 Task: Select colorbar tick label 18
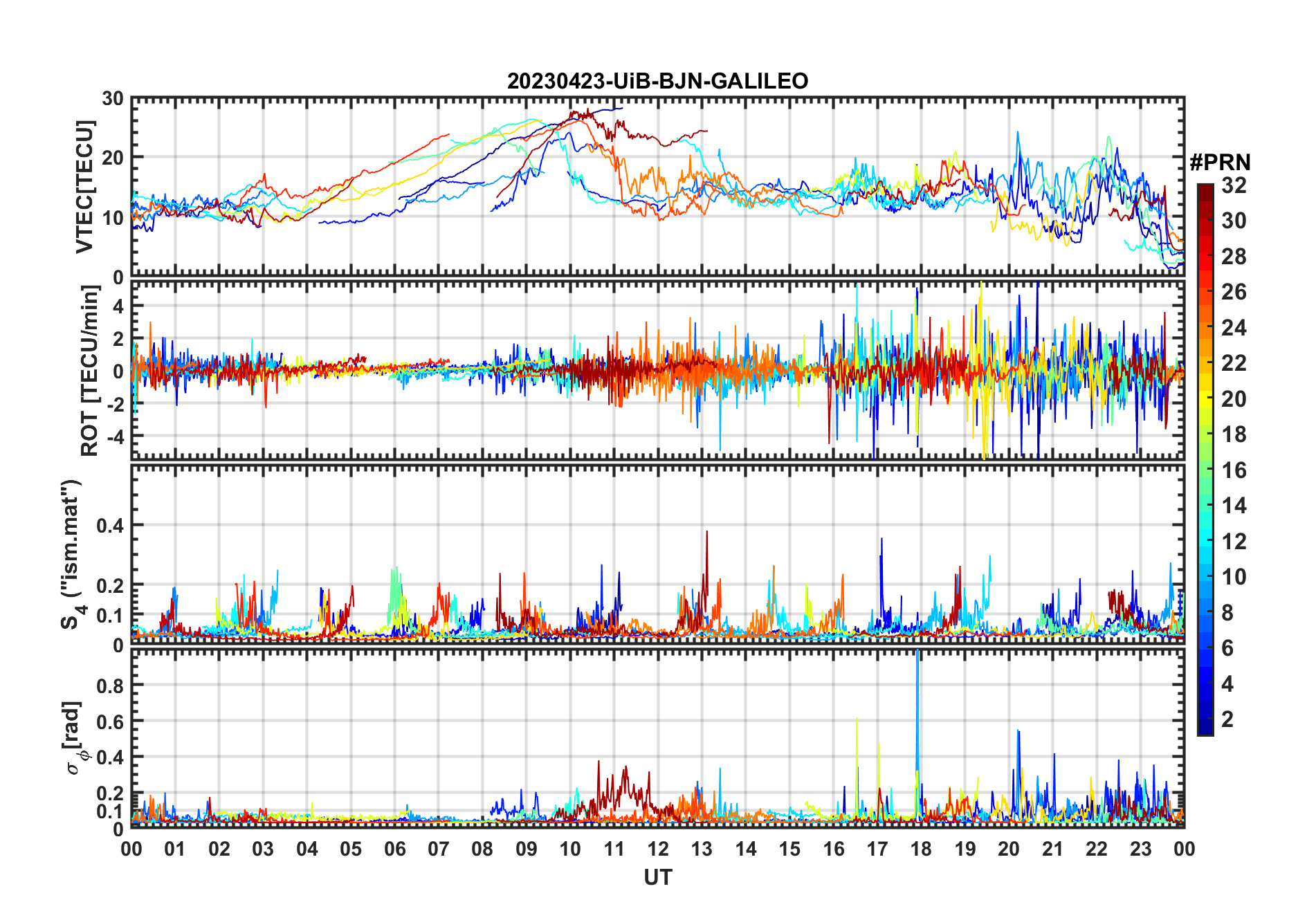click(1234, 434)
